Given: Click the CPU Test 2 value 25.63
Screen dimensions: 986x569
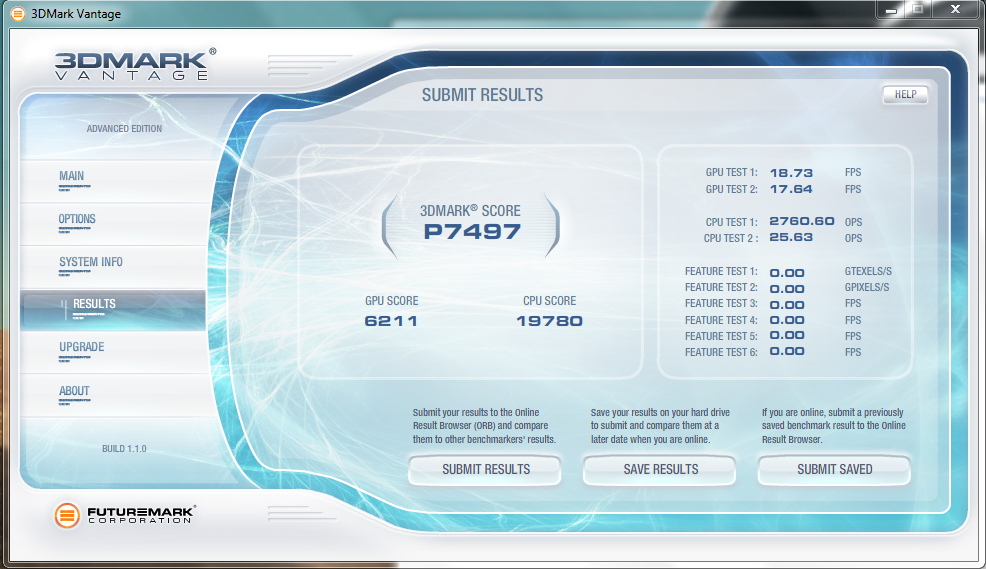Looking at the screenshot, I should (791, 238).
